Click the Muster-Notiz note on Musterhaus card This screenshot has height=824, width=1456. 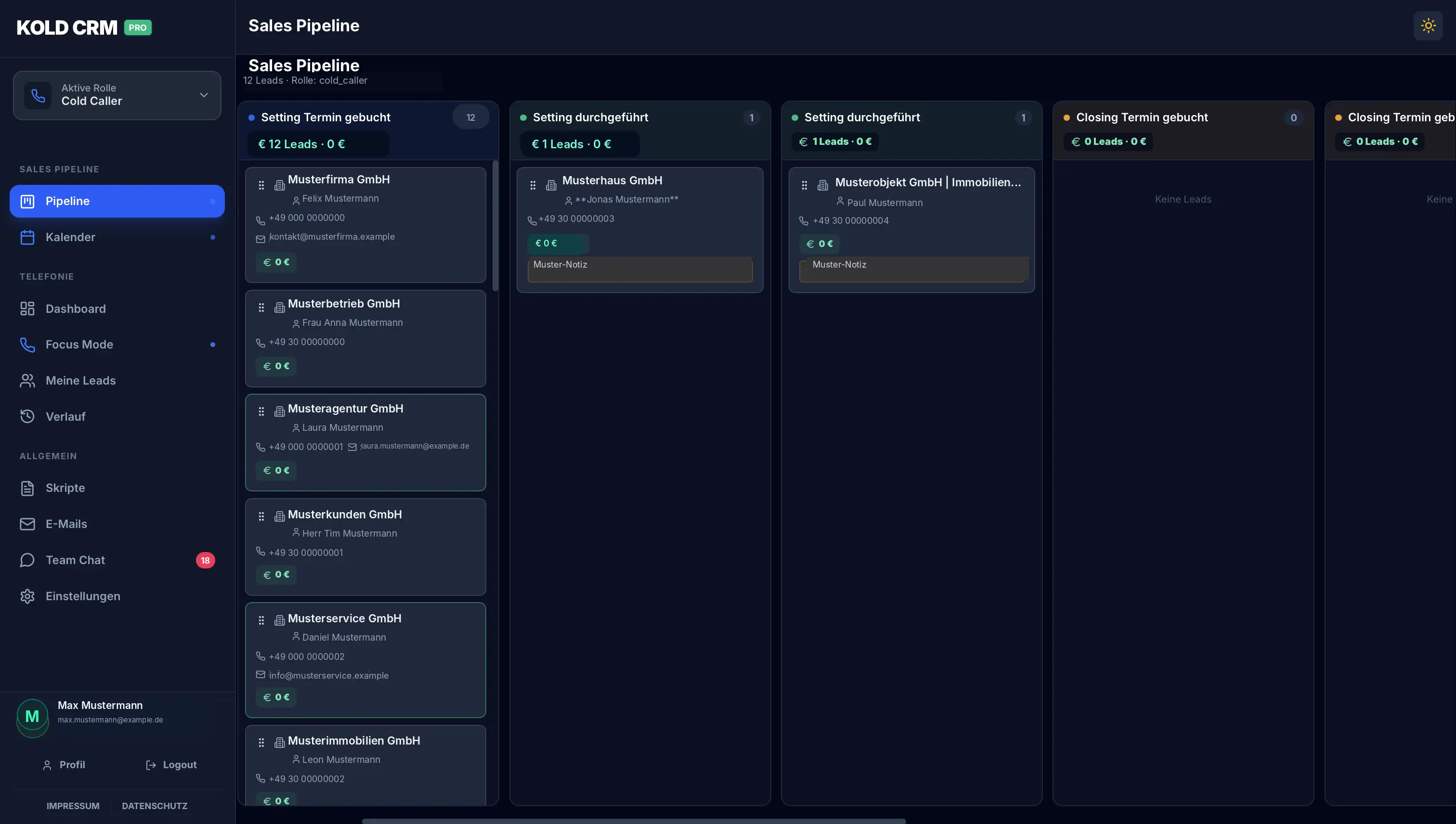click(x=640, y=269)
